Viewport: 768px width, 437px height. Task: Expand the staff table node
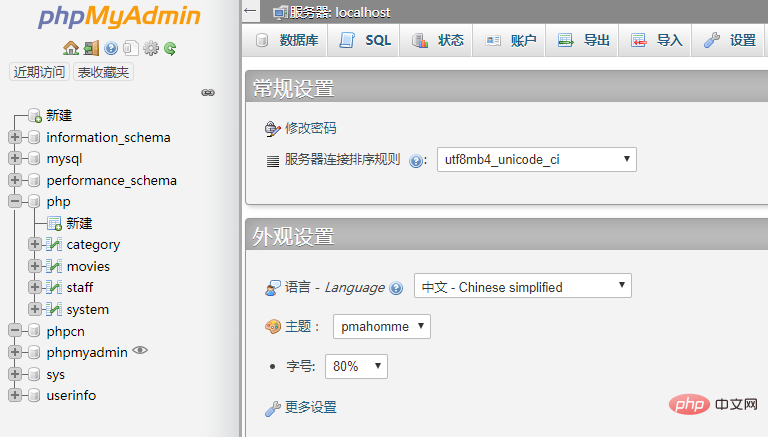(35, 287)
